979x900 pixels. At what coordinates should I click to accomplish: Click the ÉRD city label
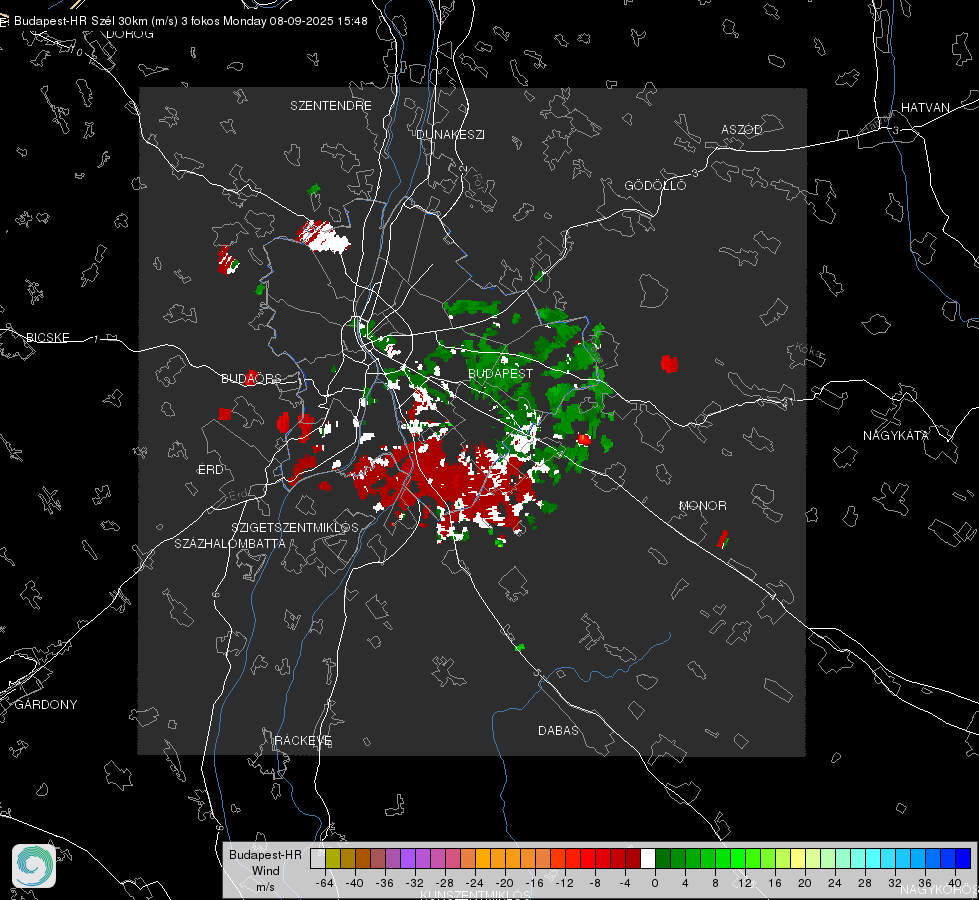(210, 470)
